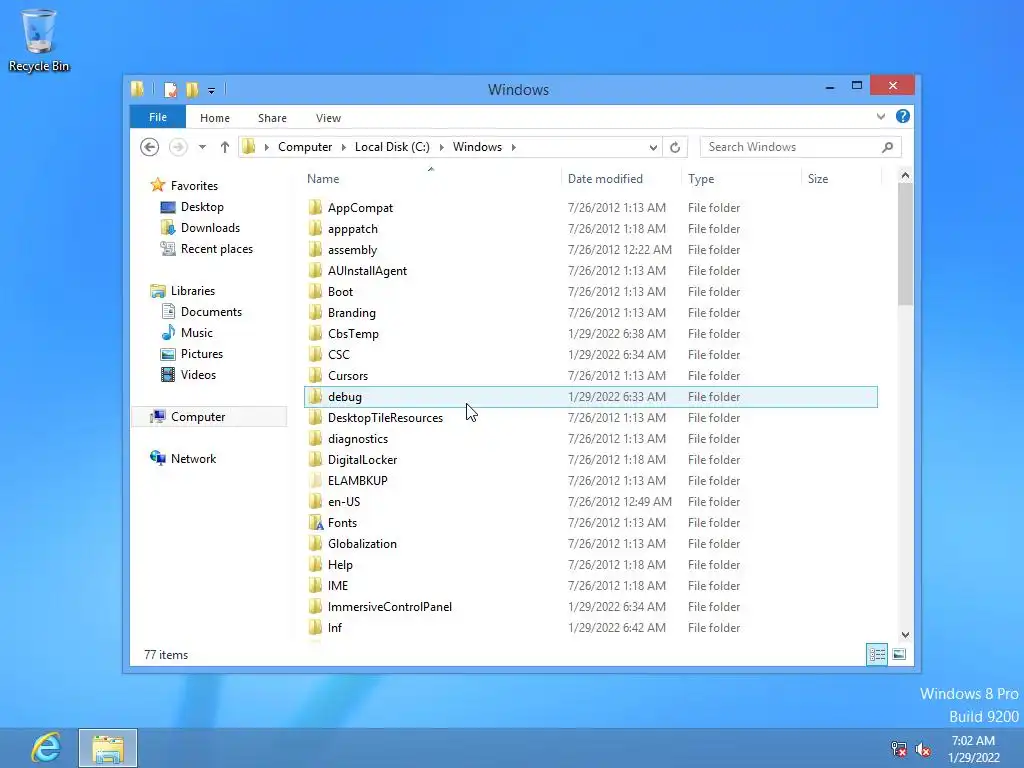Click the New folder icon in quick access toolbar
The height and width of the screenshot is (768, 1024).
tap(192, 89)
